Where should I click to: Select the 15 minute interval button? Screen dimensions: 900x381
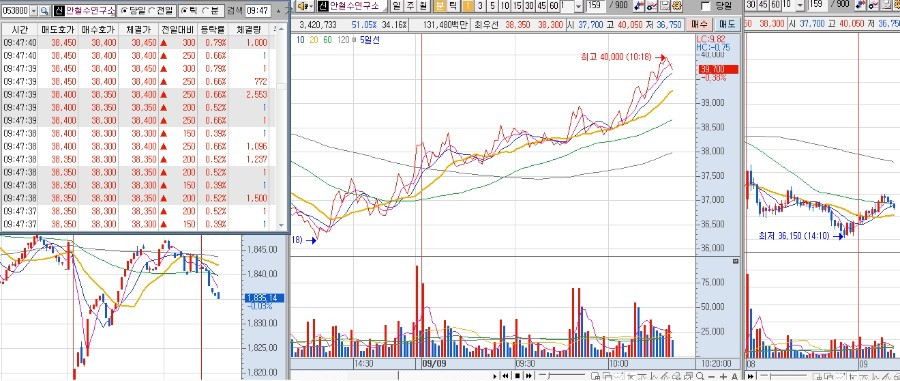point(517,6)
